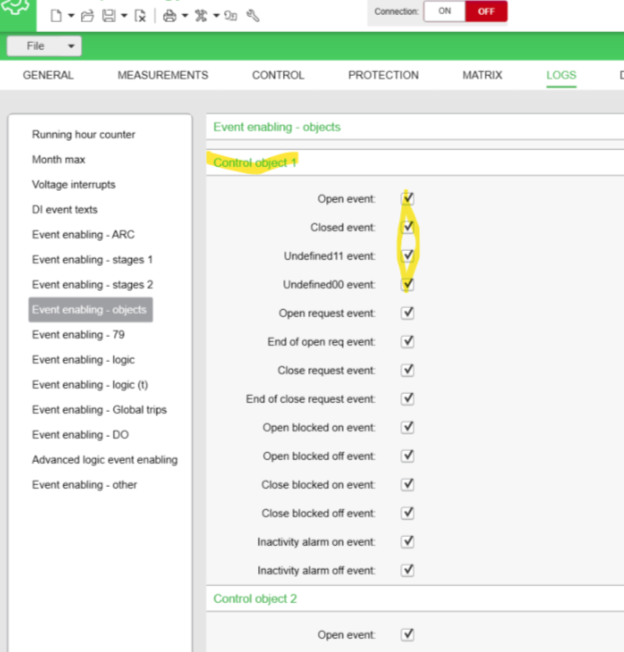Viewport: 624px width, 652px height.
Task: Open Event enabling - logic
Action: click(x=83, y=360)
